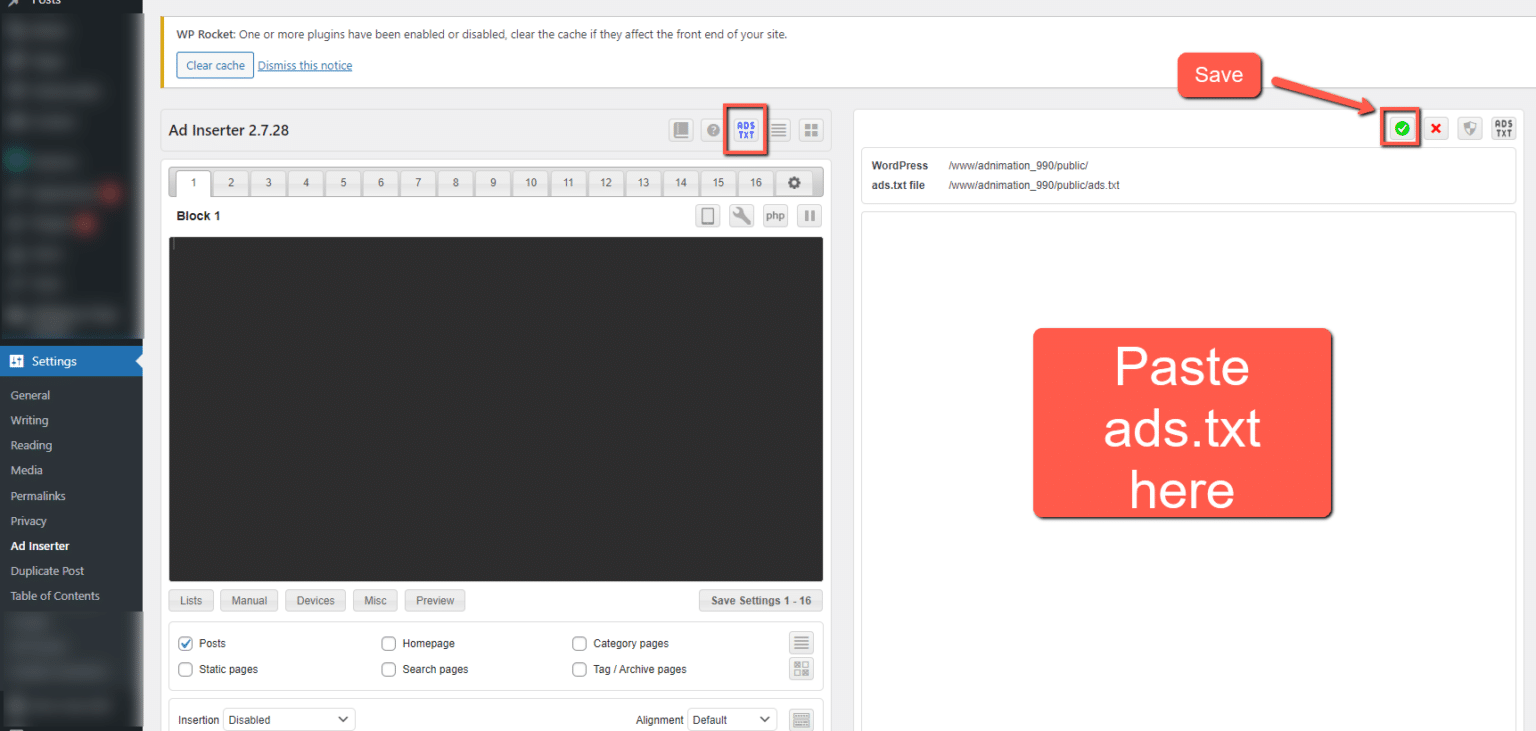Click the red X cancel icon on right panel
This screenshot has width=1536, height=731.
[1436, 128]
